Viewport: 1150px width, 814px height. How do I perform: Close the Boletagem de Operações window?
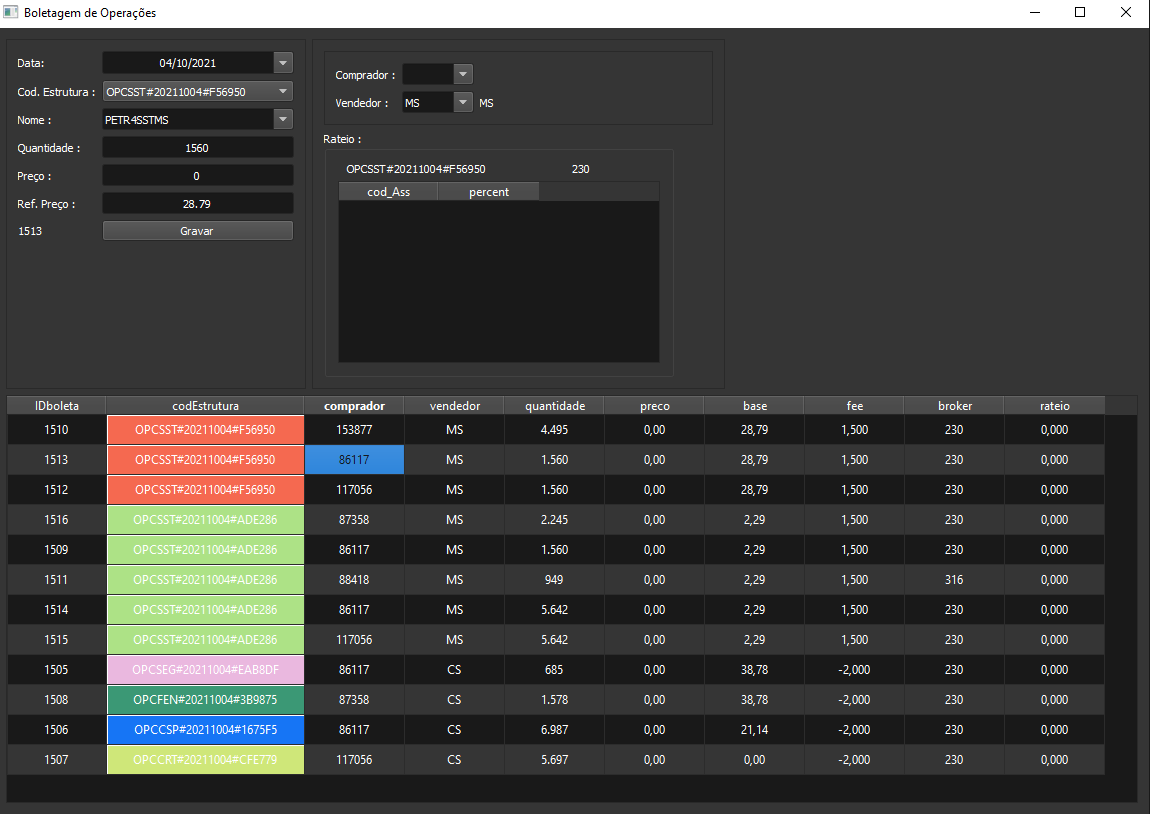pyautogui.click(x=1126, y=12)
